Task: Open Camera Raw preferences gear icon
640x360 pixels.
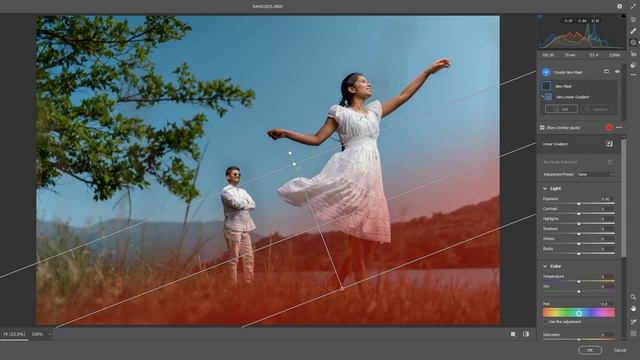Action: [619, 6]
